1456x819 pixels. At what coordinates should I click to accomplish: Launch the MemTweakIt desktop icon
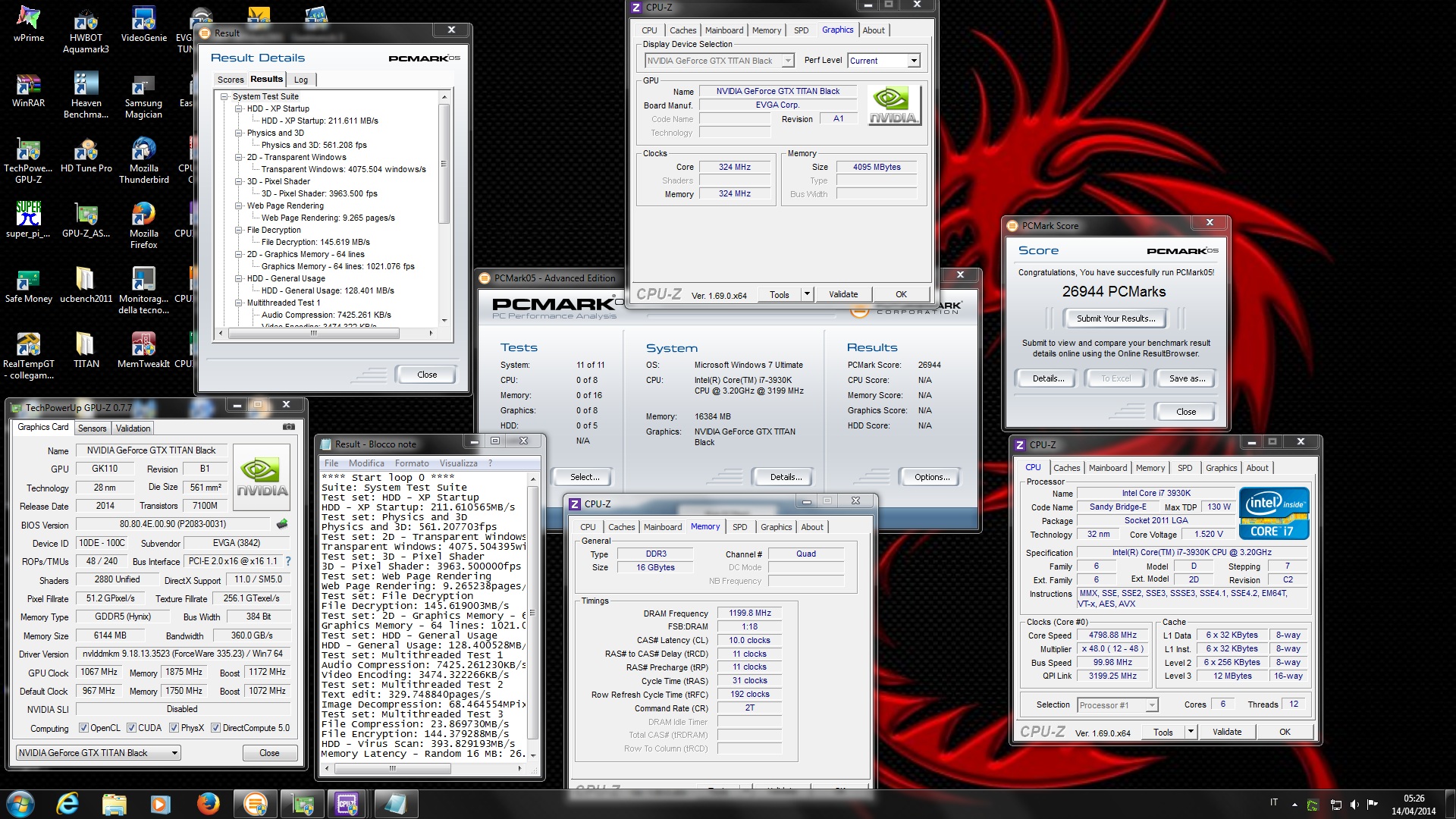[143, 350]
